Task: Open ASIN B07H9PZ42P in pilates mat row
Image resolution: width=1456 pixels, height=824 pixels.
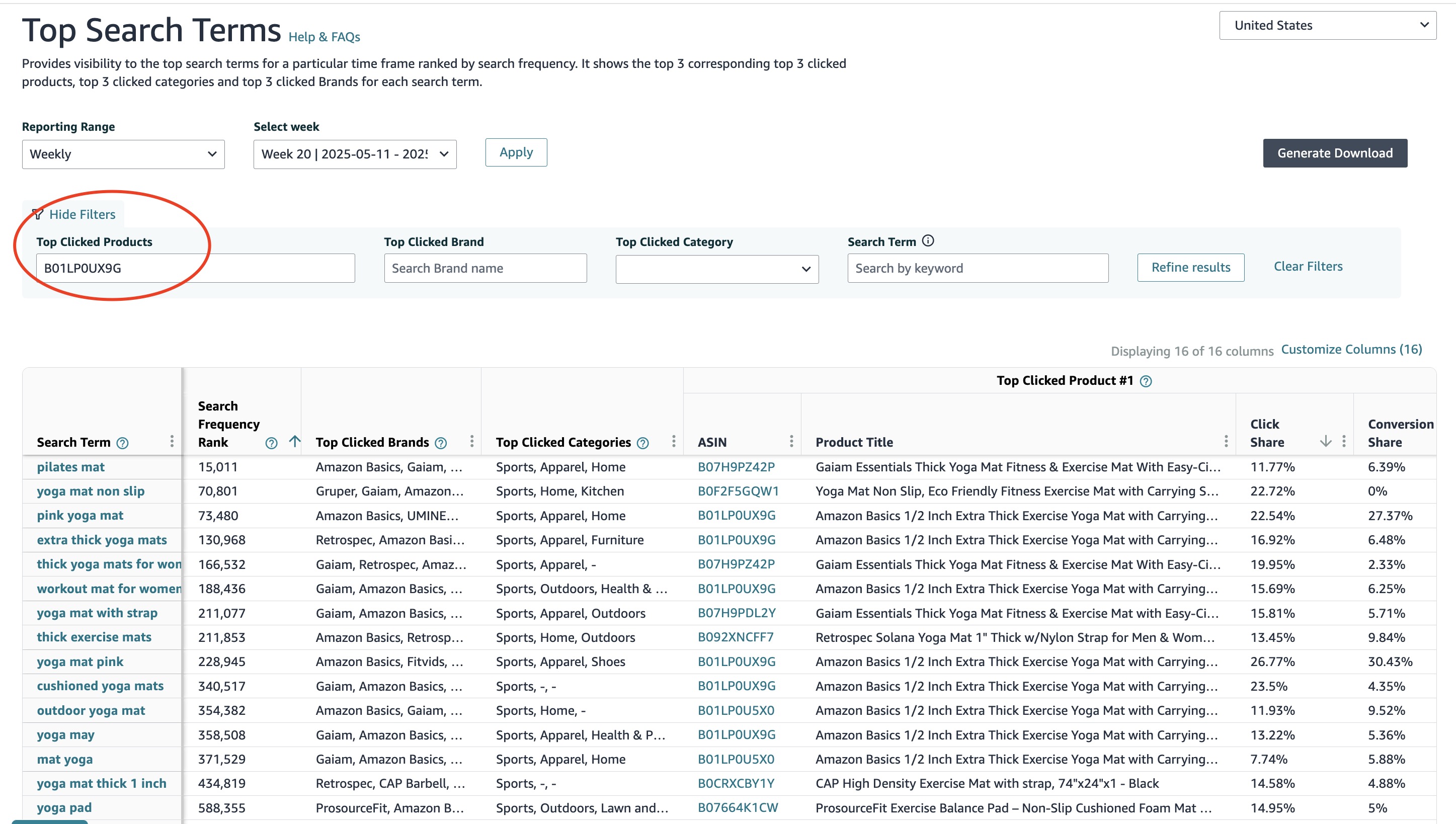Action: pyautogui.click(x=736, y=467)
